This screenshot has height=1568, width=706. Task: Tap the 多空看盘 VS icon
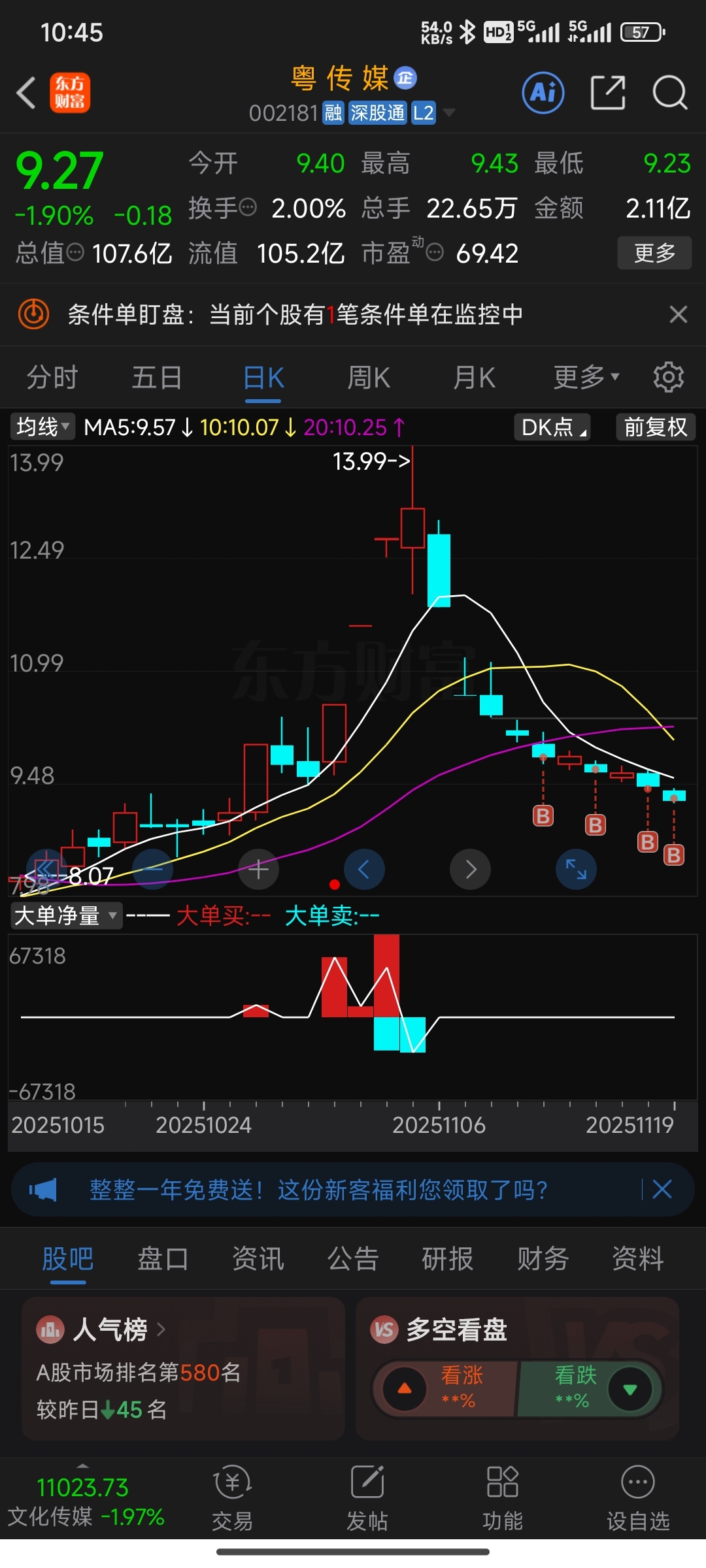coord(384,1330)
